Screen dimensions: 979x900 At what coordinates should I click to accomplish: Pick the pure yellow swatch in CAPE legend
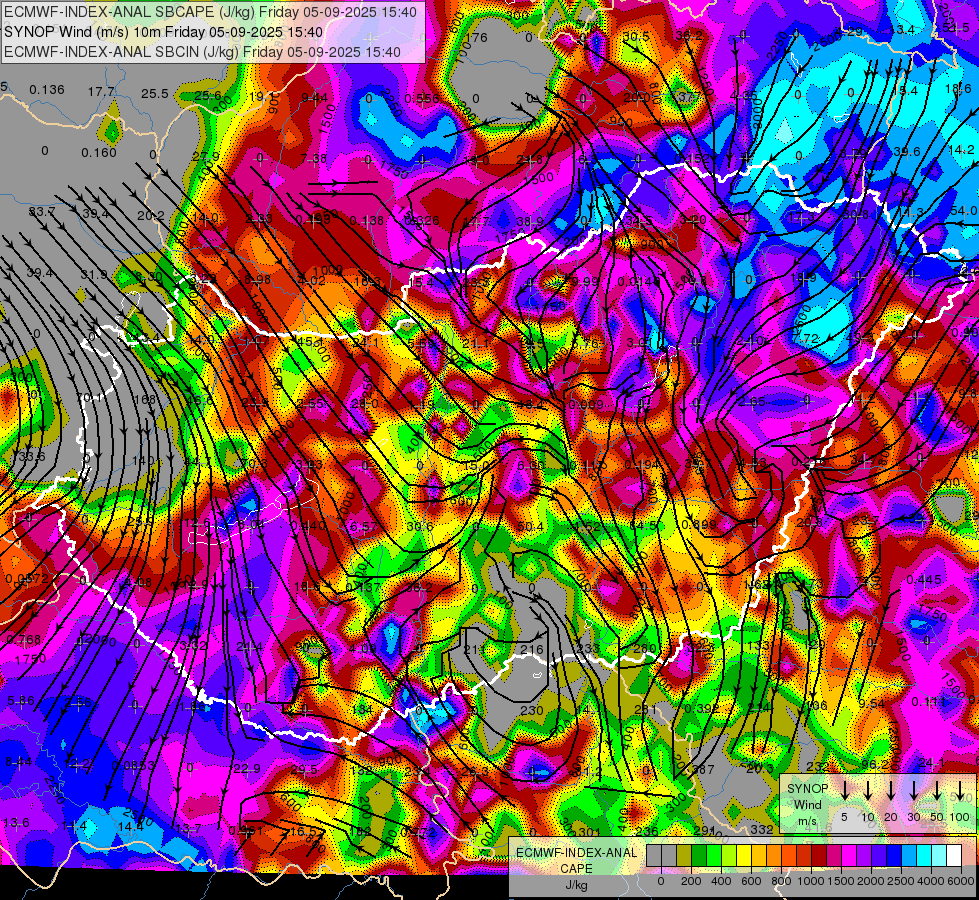click(x=744, y=856)
